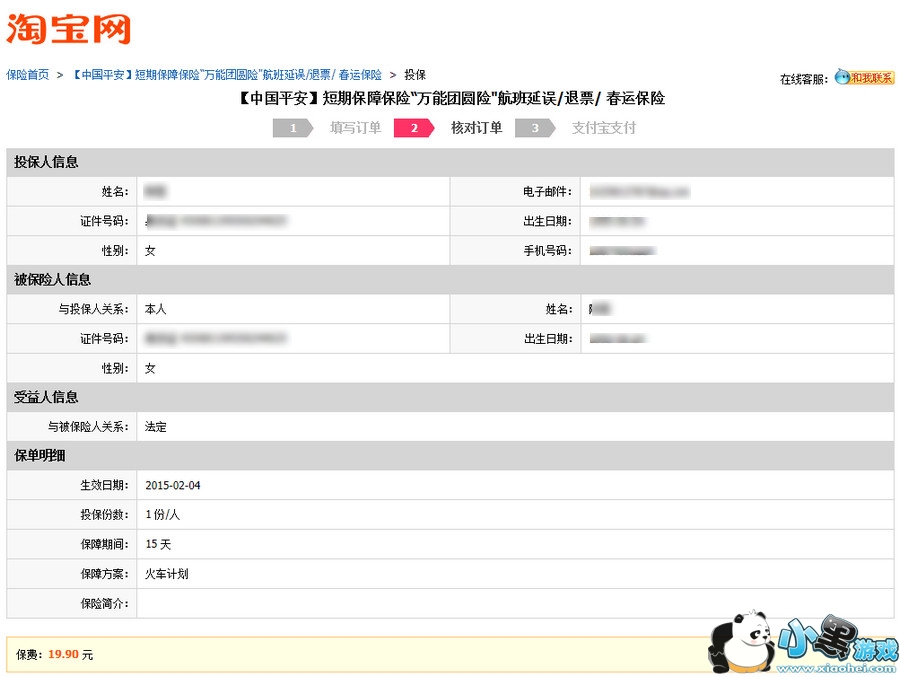
Task: Select the 本人 relationship value
Action: point(156,309)
